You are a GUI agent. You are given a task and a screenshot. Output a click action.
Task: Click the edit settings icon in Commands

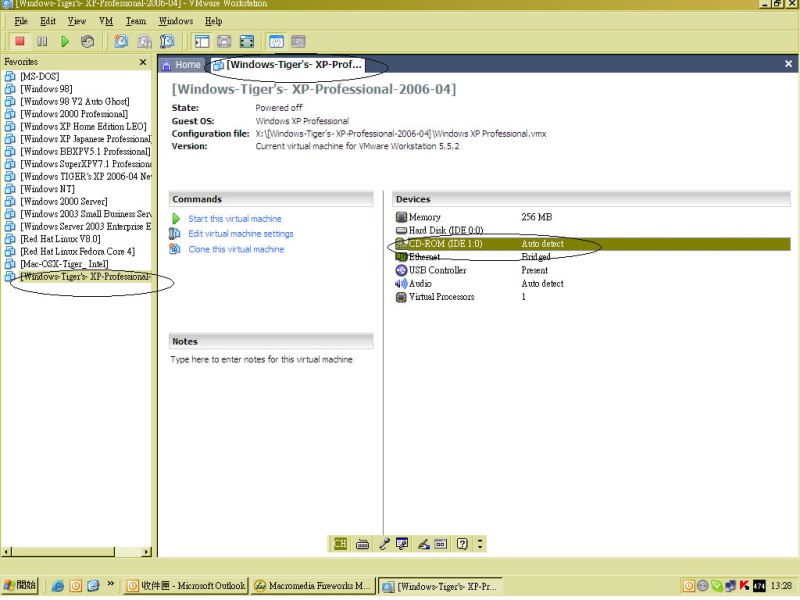pyautogui.click(x=174, y=234)
